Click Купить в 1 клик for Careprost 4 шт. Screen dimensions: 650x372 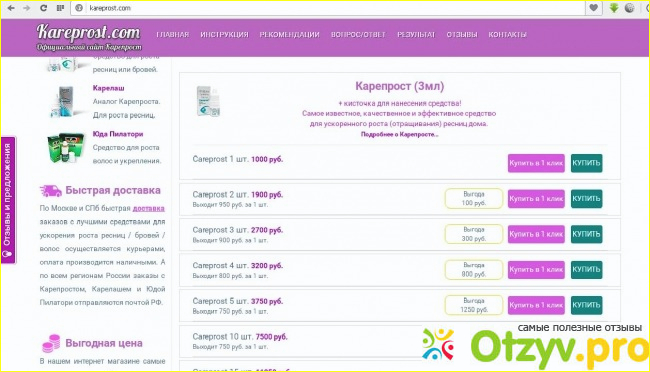(536, 270)
